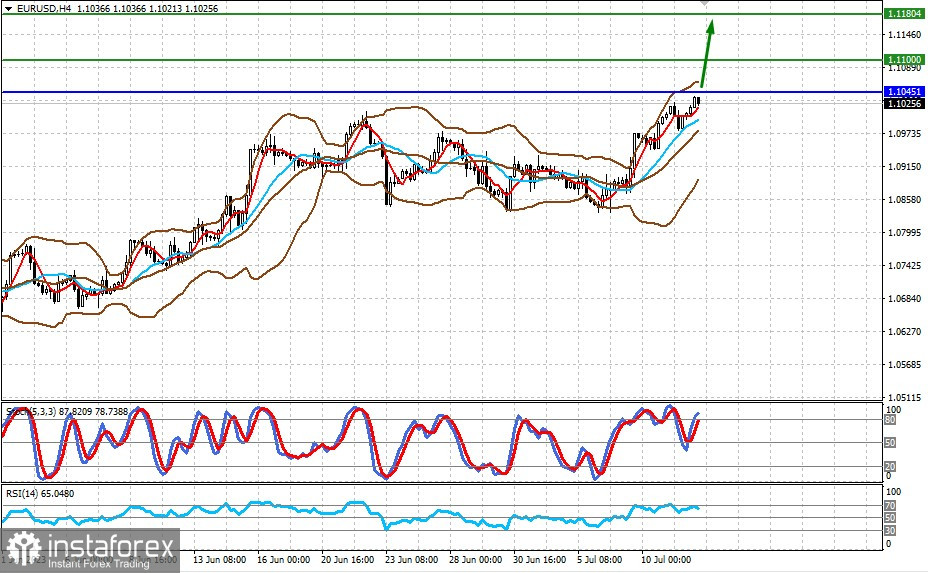Click the 50 level on RSI scale
This screenshot has width=928, height=573.
890,518
